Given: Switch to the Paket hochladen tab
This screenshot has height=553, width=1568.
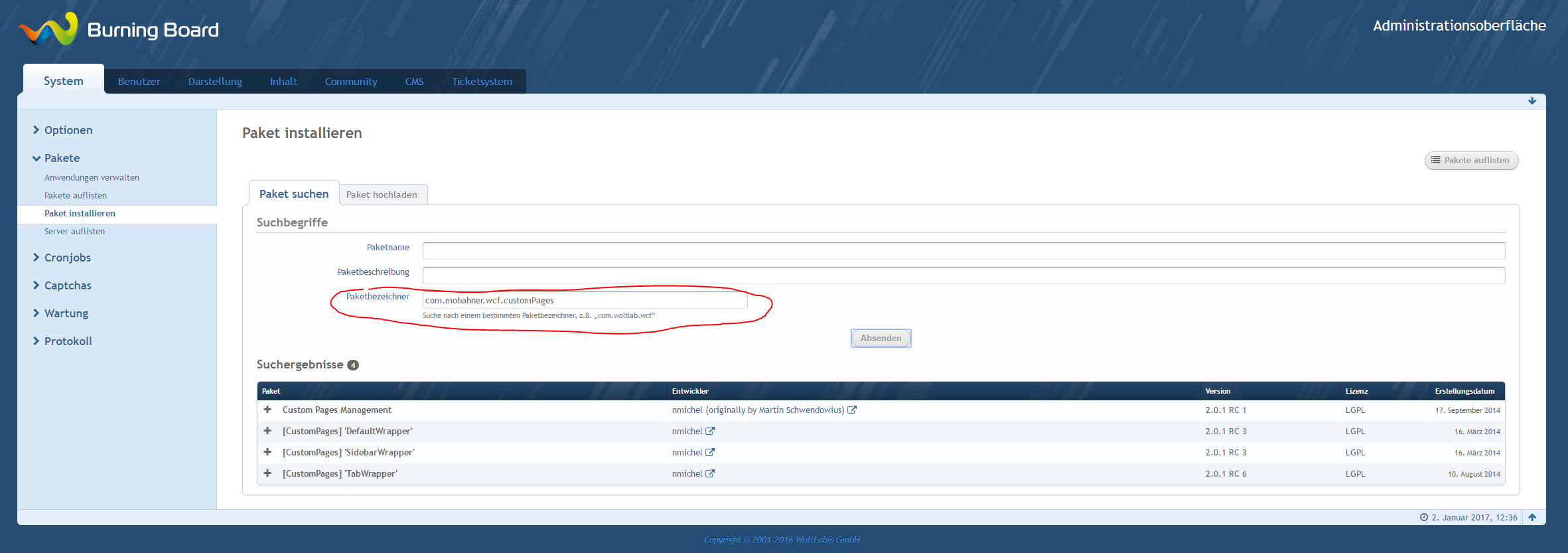Looking at the screenshot, I should (x=382, y=195).
